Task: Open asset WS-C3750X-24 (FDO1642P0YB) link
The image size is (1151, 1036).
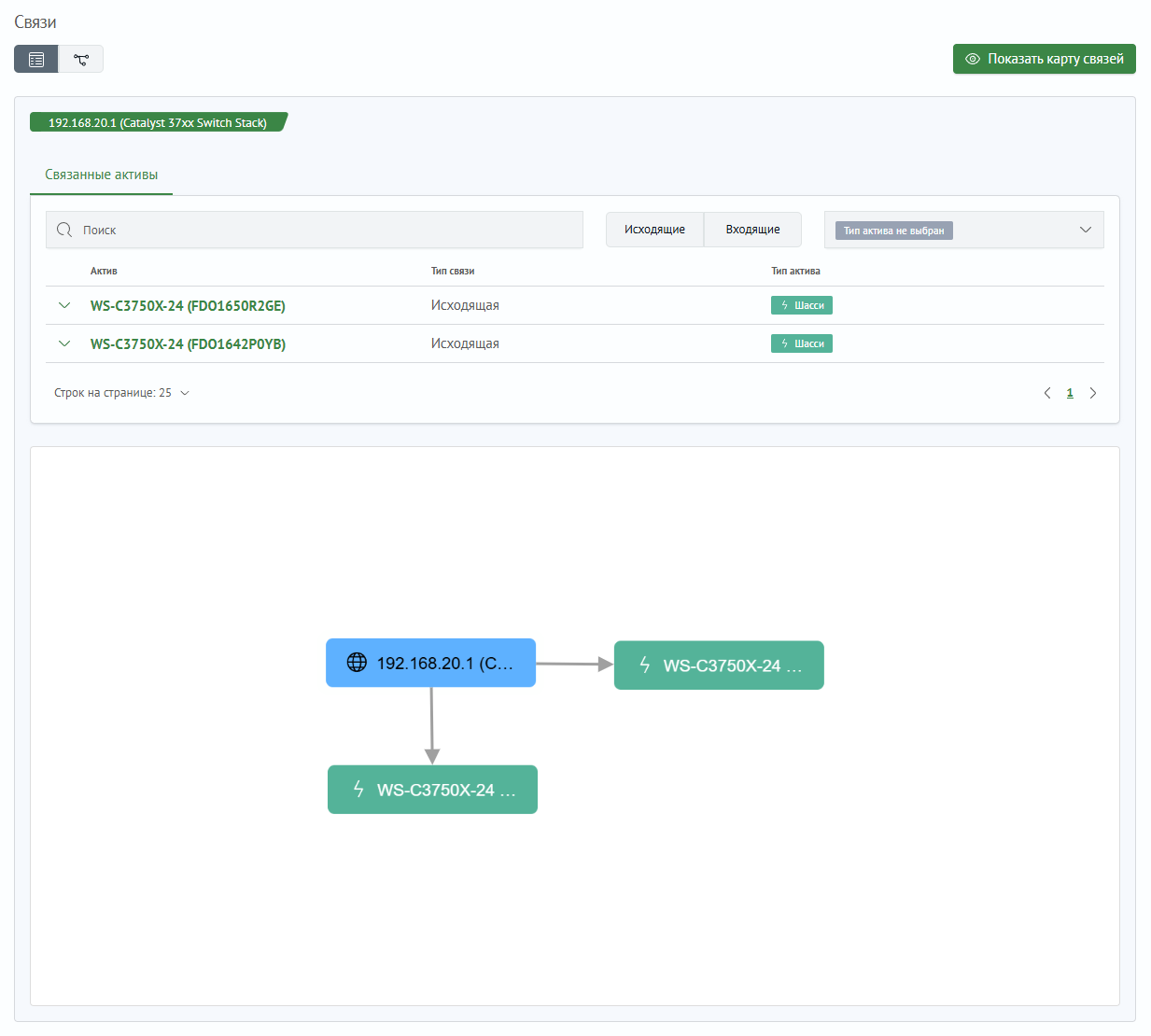Action: pyautogui.click(x=188, y=343)
